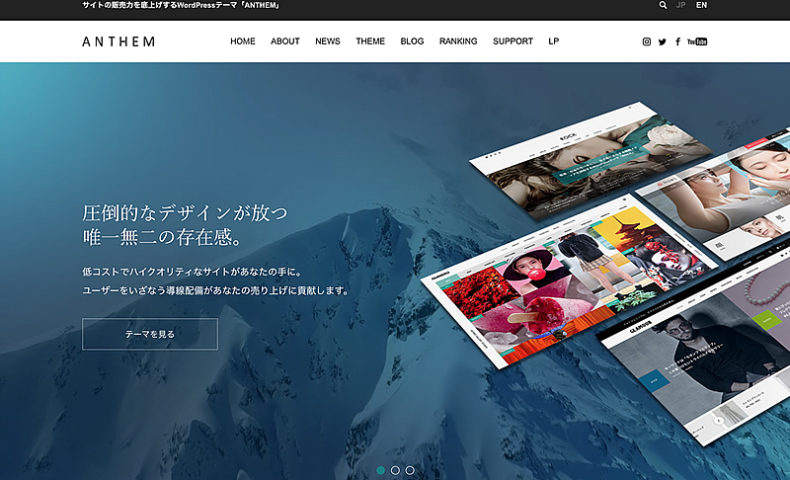Select the second slider dot
790x480 pixels.
[x=396, y=470]
